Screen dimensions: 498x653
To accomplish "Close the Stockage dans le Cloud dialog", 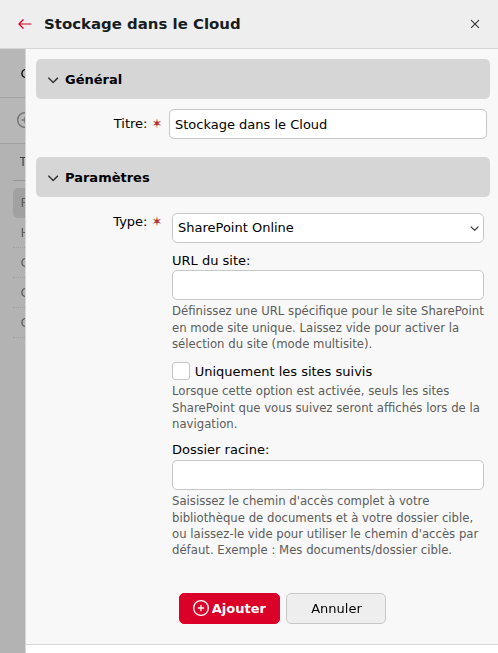I will (x=475, y=24).
